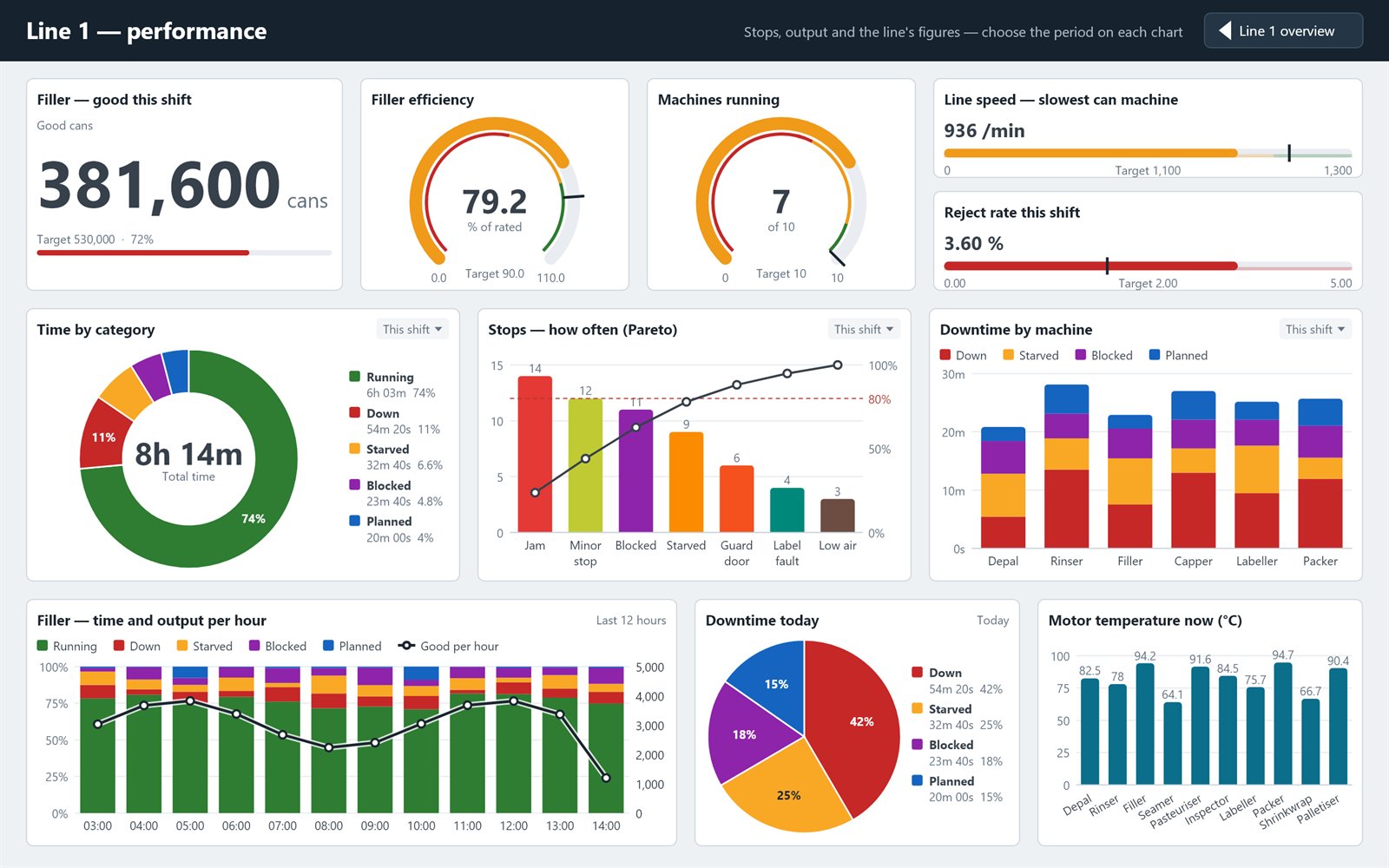Screen dimensions: 1389x868
Task: Toggle Blocked legend in Time by category
Action: [396, 493]
